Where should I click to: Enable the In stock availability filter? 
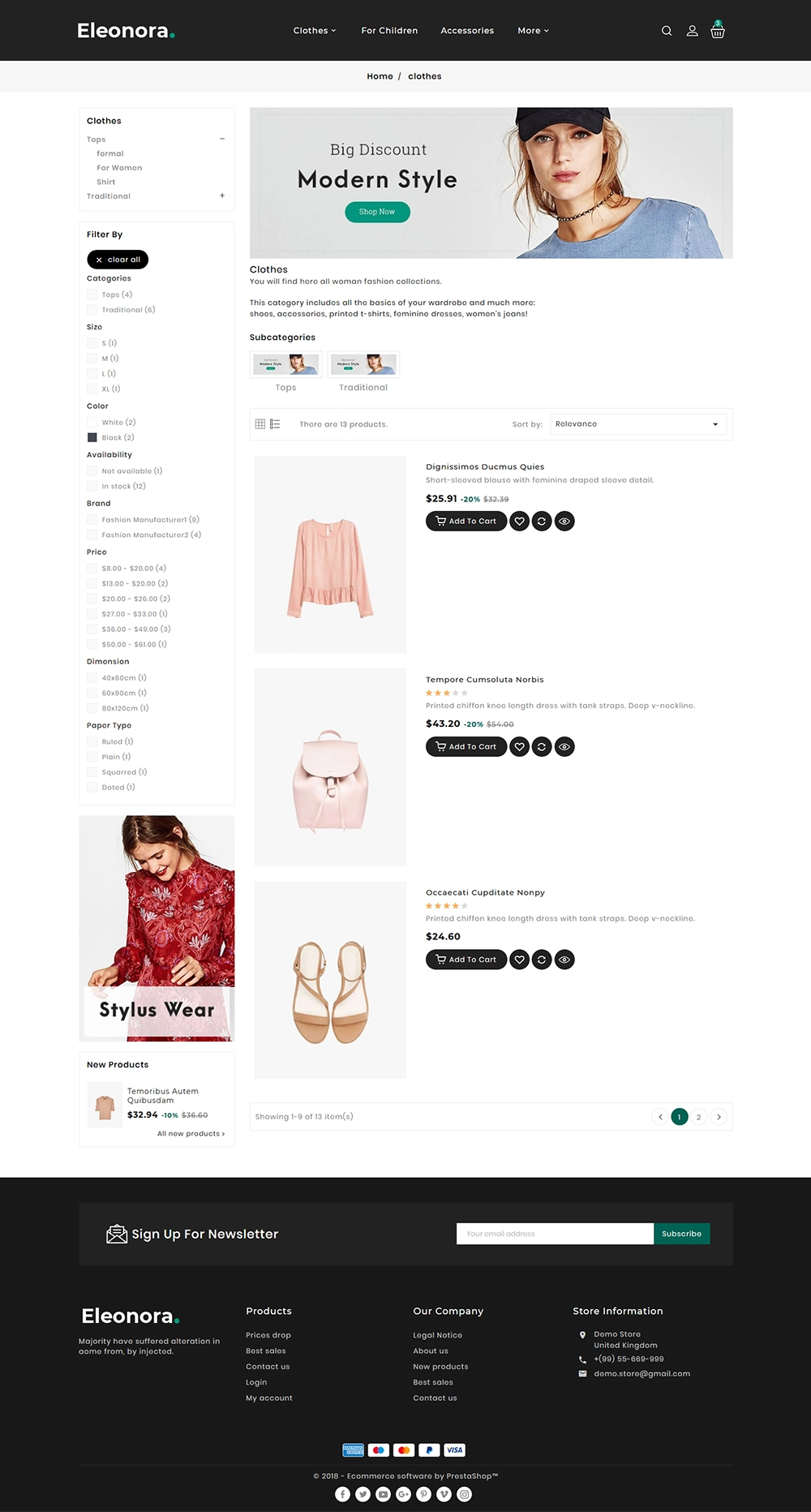[x=92, y=486]
